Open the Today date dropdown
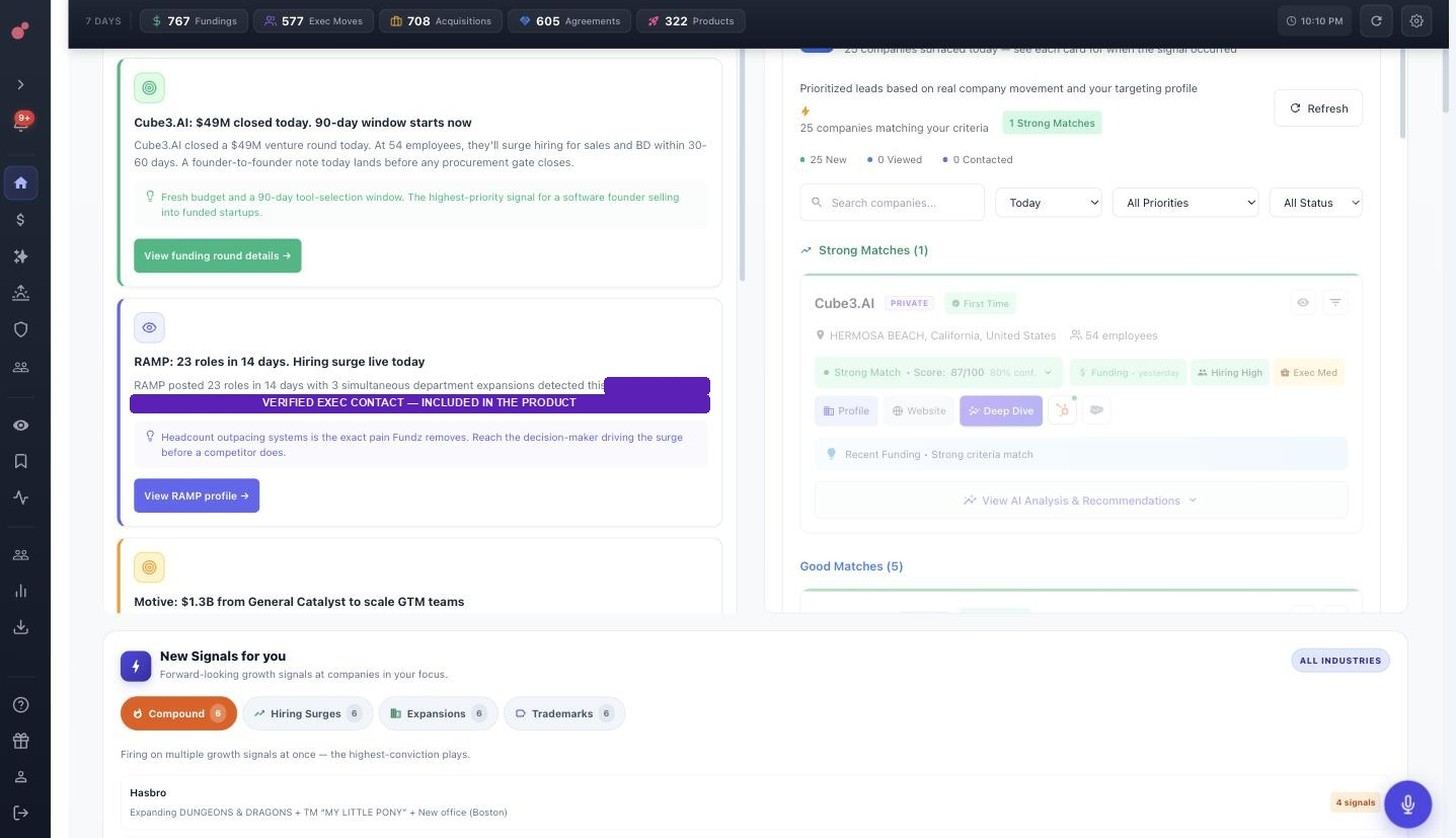Image resolution: width=1456 pixels, height=838 pixels. (x=1048, y=203)
